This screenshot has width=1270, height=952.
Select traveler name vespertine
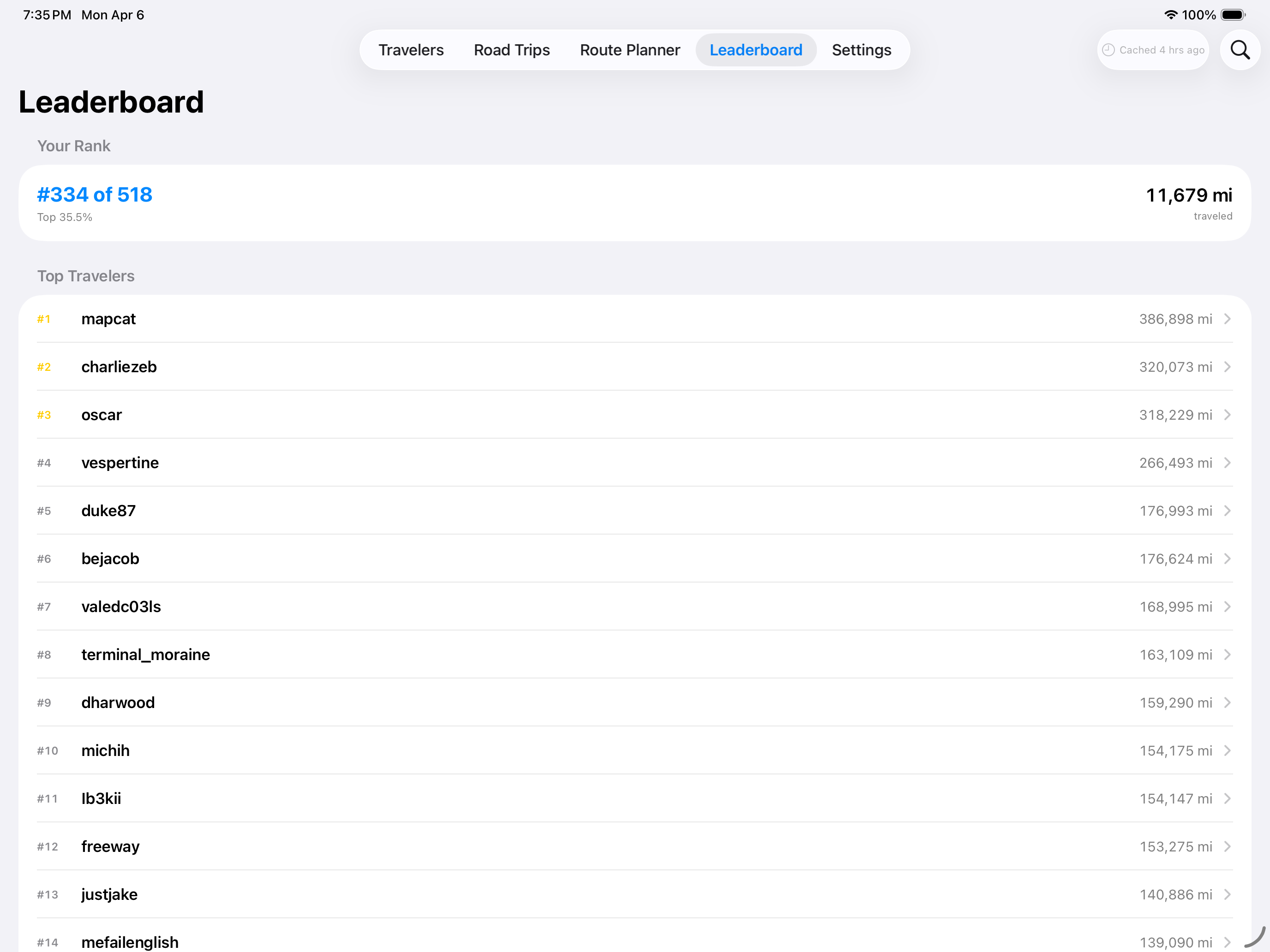(120, 463)
